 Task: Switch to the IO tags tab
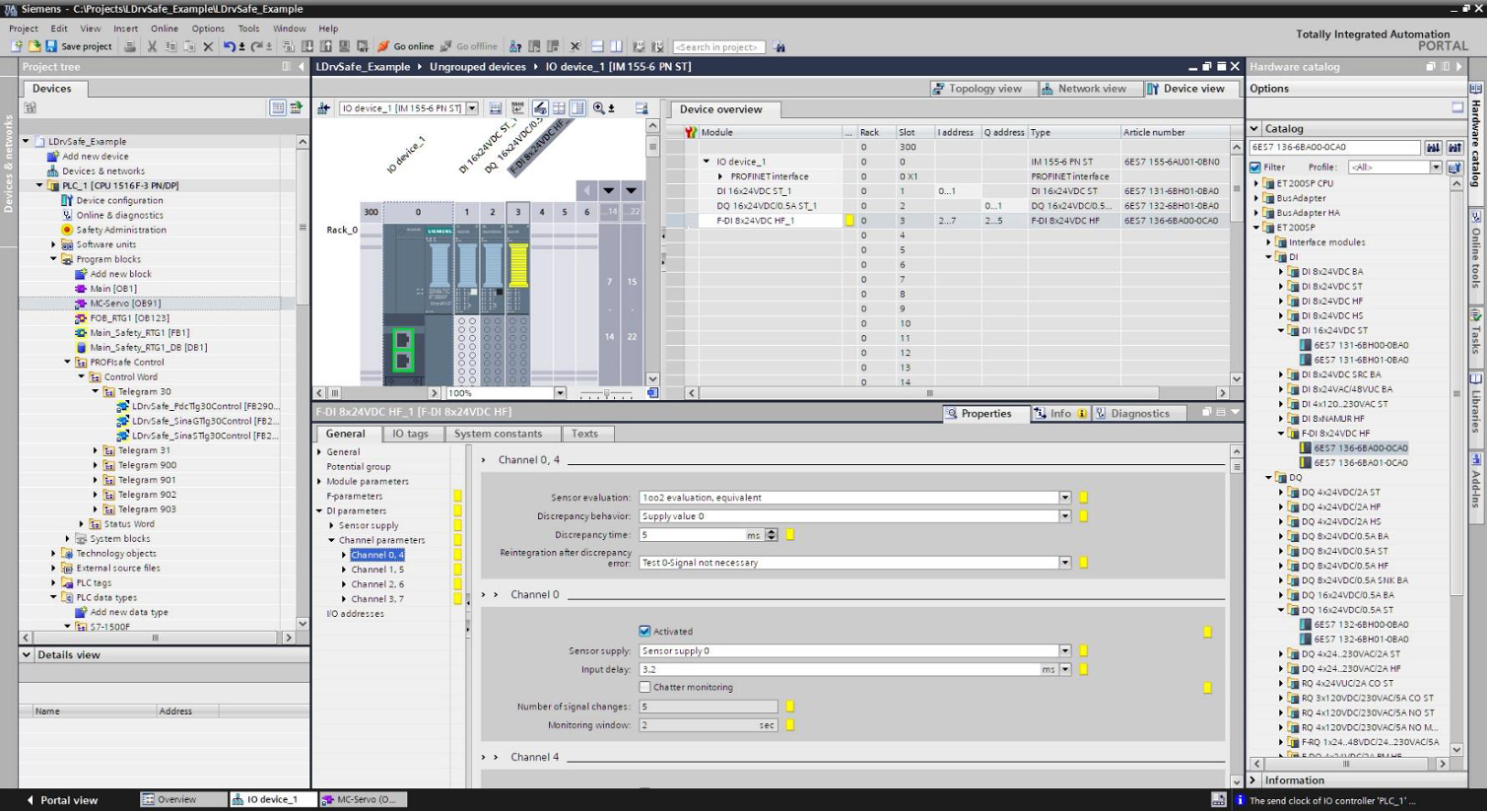410,434
